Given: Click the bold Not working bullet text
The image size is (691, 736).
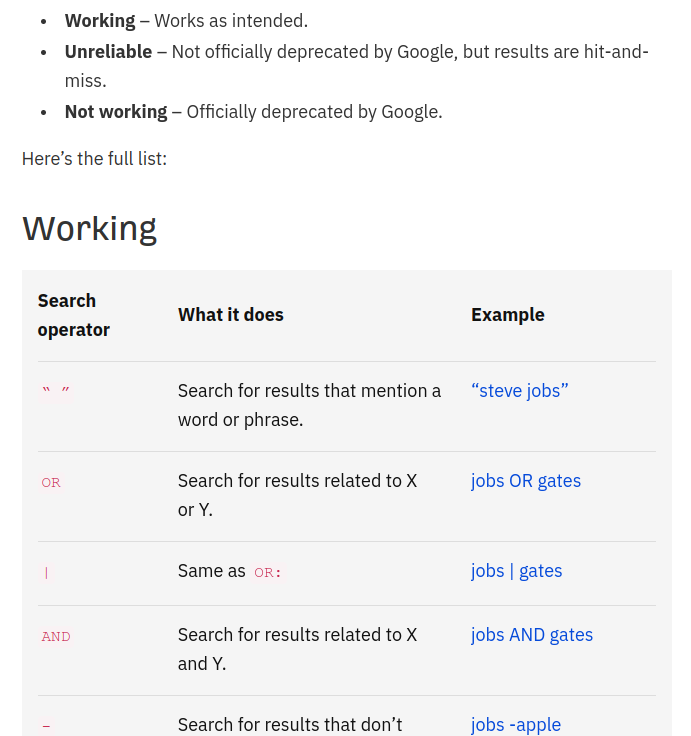Looking at the screenshot, I should [116, 112].
